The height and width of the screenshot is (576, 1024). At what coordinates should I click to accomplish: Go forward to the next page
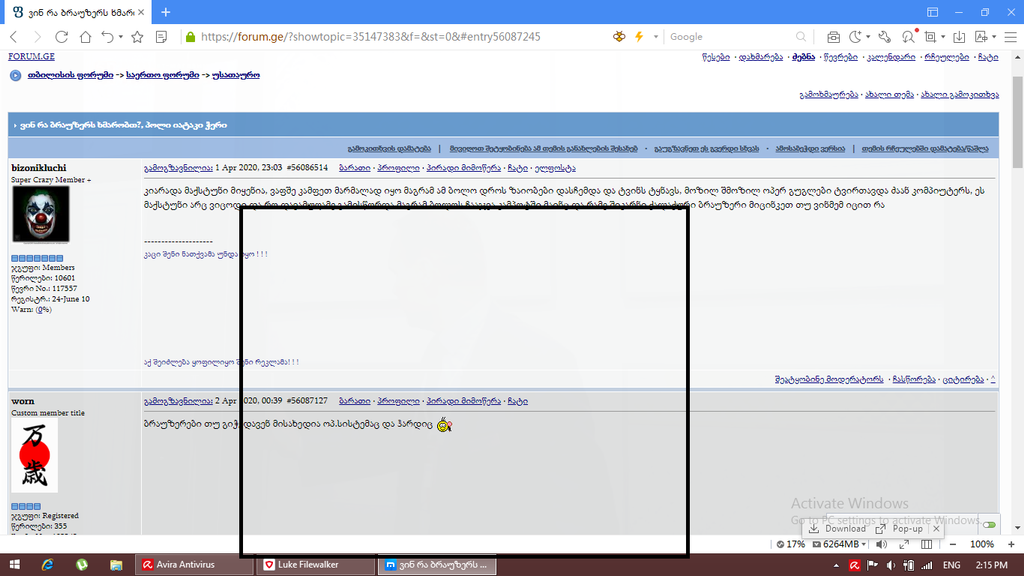37,37
